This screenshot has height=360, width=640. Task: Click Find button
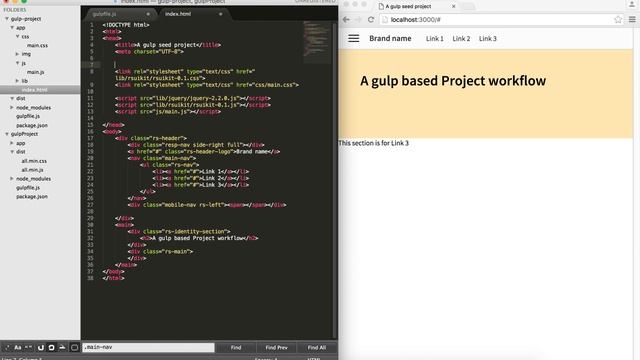[236, 347]
